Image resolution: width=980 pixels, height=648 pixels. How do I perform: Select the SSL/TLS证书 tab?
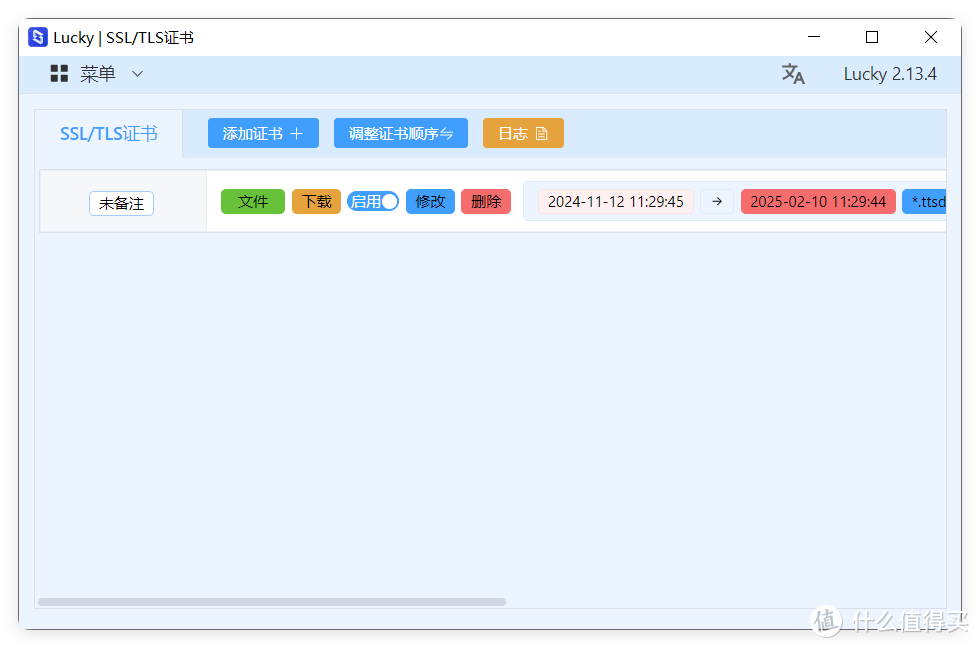[109, 134]
